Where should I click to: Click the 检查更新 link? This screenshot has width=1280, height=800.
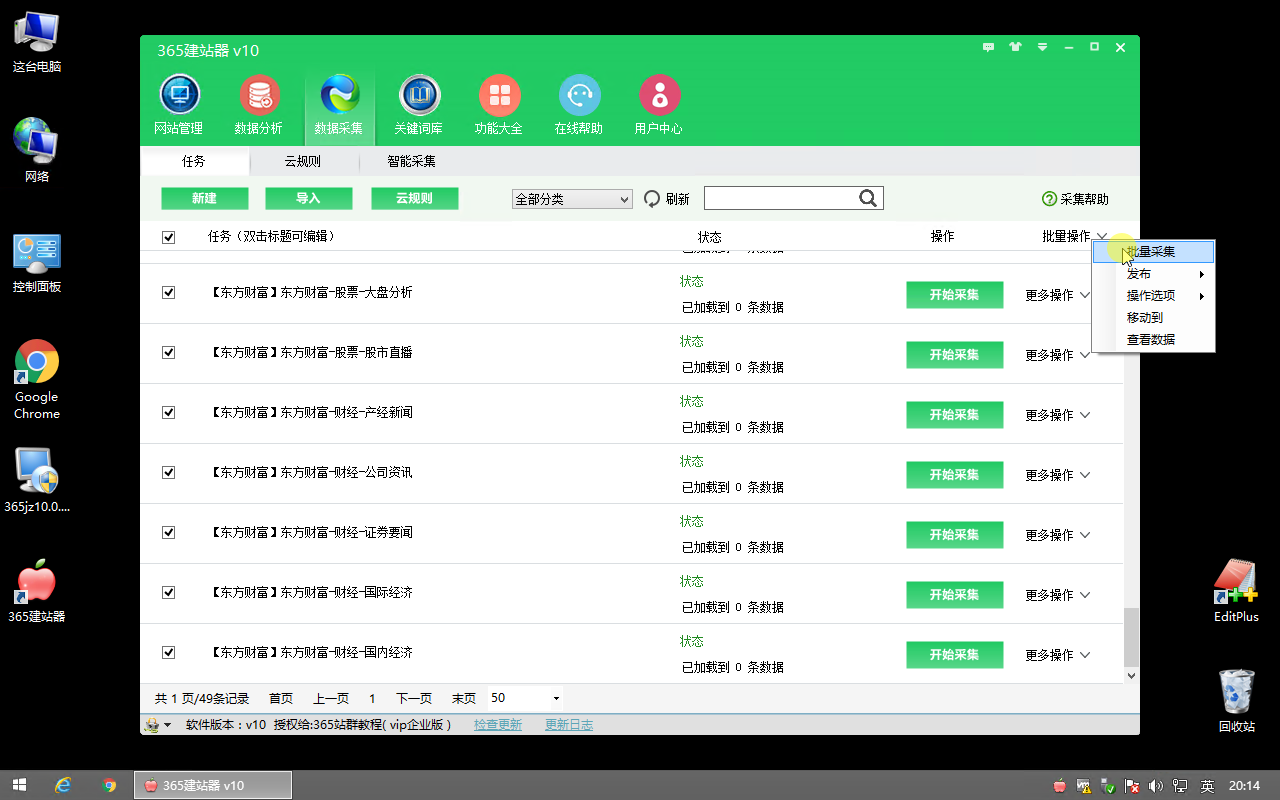(x=498, y=725)
